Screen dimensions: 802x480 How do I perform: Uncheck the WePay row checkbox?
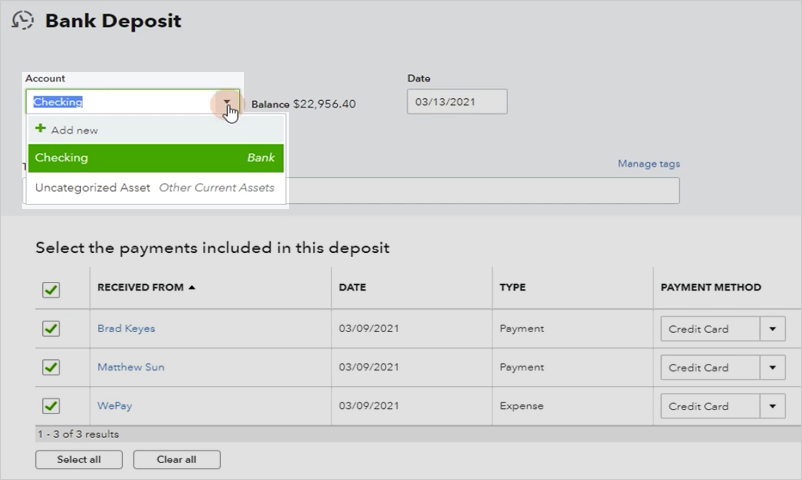click(x=51, y=406)
